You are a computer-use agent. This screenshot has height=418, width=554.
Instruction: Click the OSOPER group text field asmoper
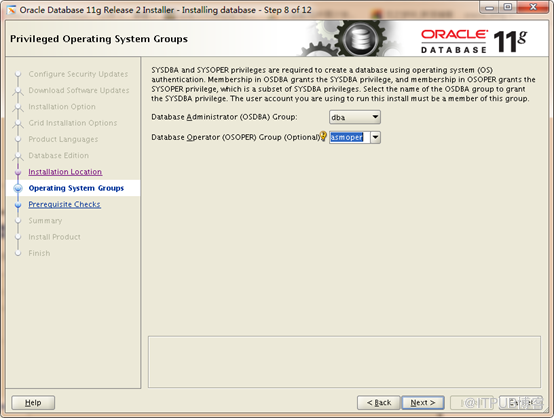pos(349,137)
